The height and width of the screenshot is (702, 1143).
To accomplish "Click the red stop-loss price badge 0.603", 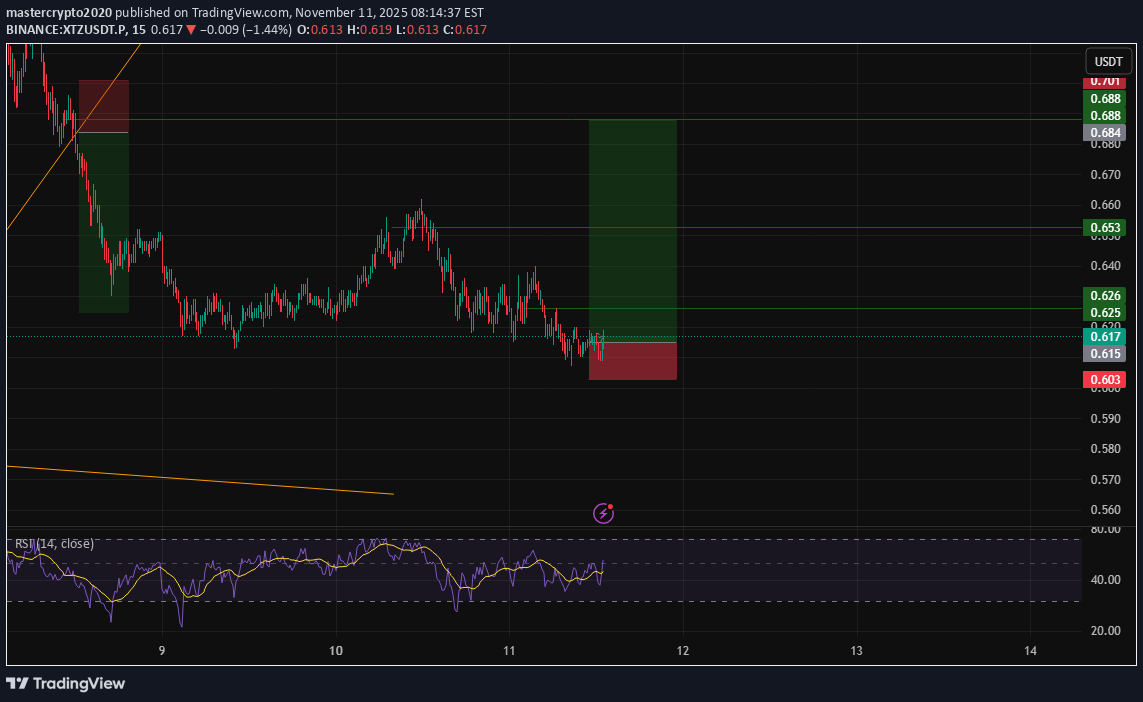I will click(x=1106, y=379).
